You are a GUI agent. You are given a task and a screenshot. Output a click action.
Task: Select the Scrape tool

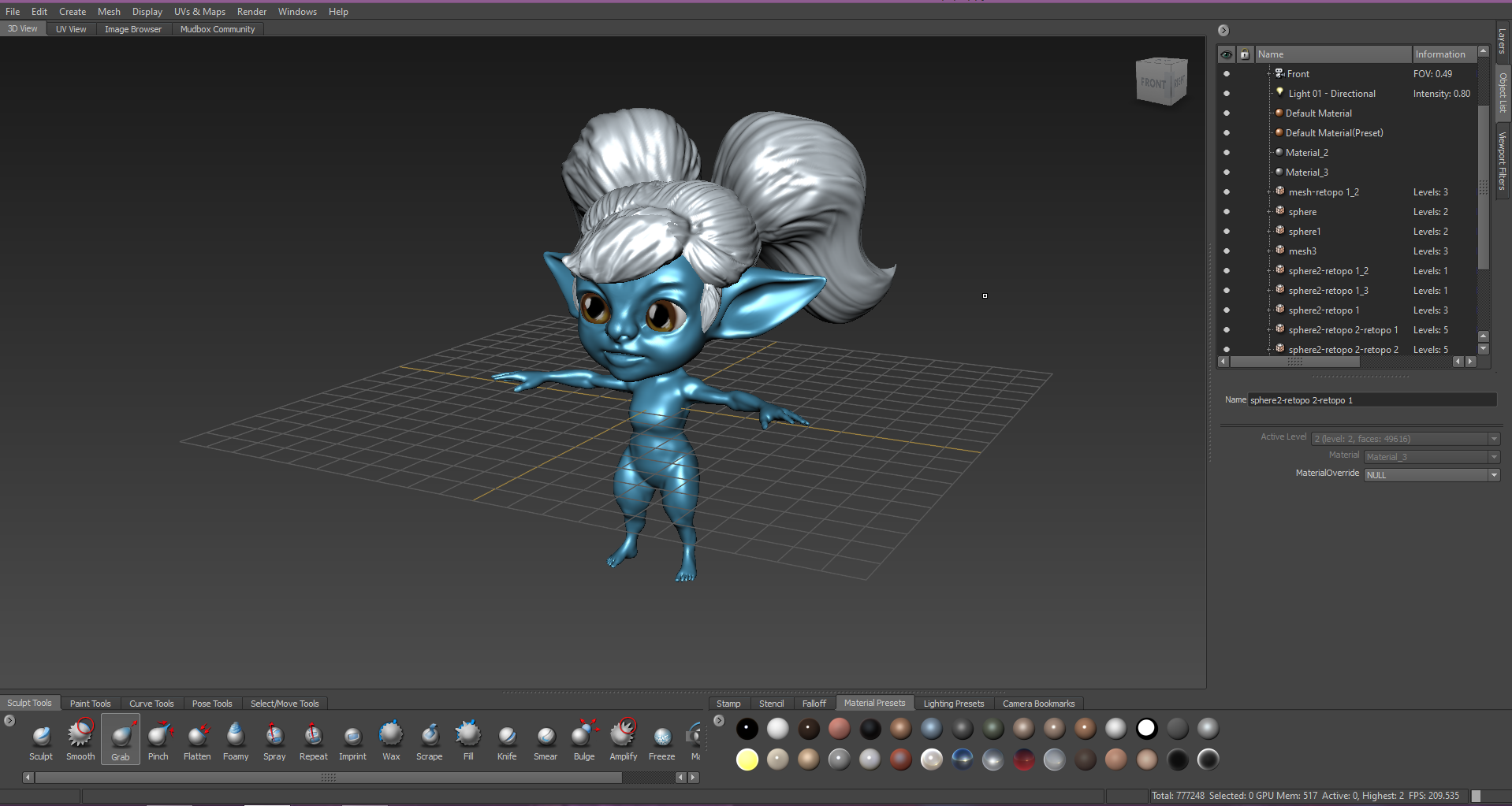click(x=430, y=741)
